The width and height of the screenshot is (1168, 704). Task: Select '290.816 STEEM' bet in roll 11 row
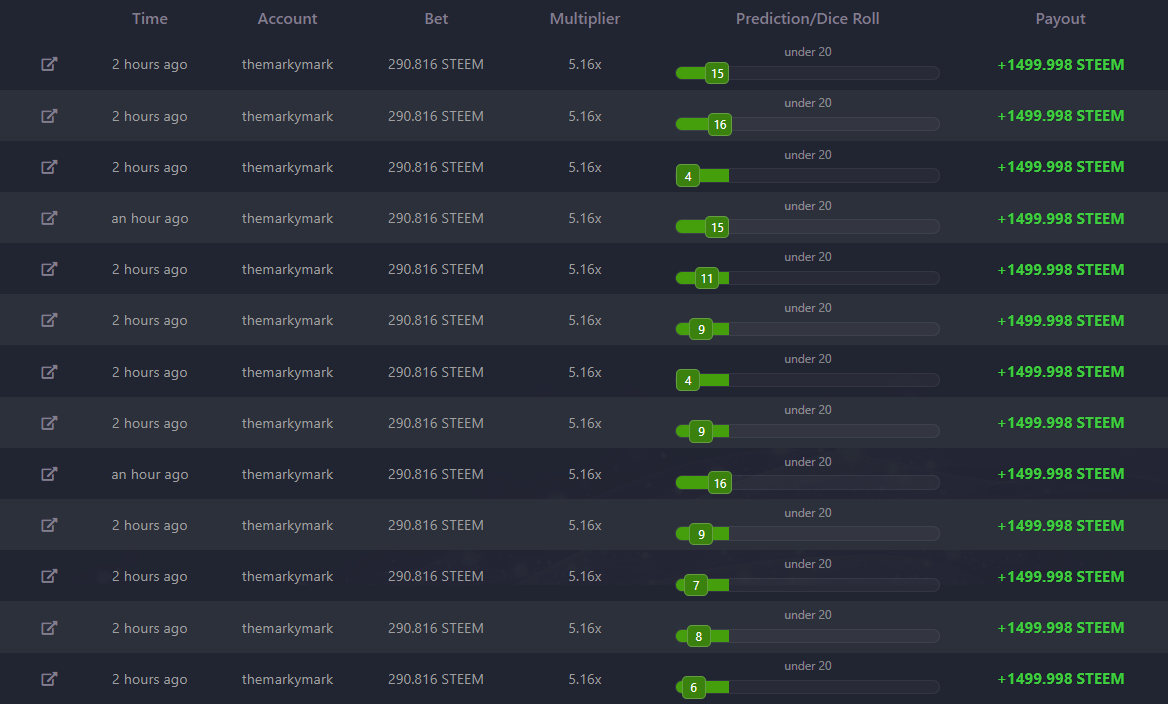436,269
